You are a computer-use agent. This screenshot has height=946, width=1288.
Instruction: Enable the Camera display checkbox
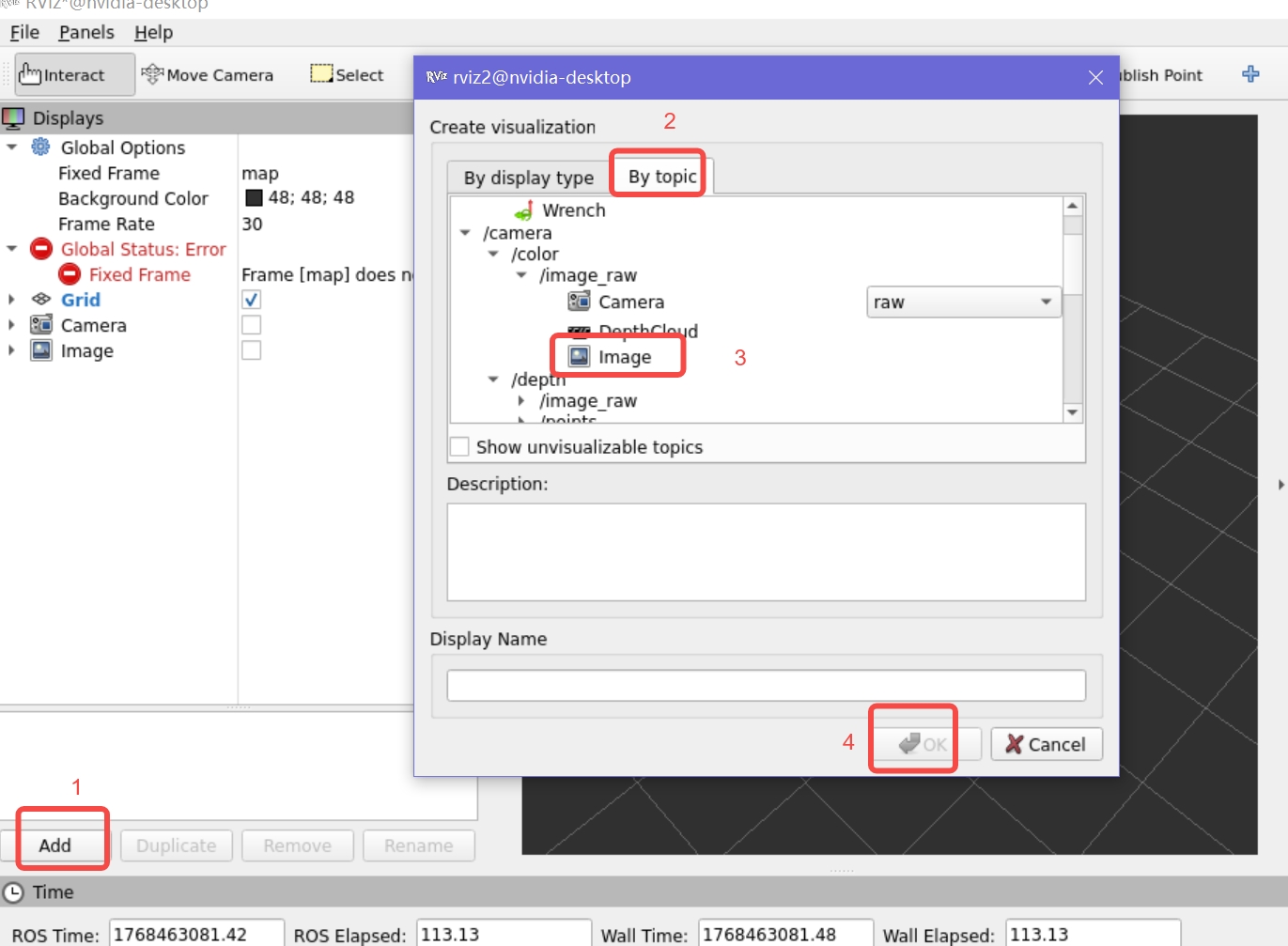[251, 325]
